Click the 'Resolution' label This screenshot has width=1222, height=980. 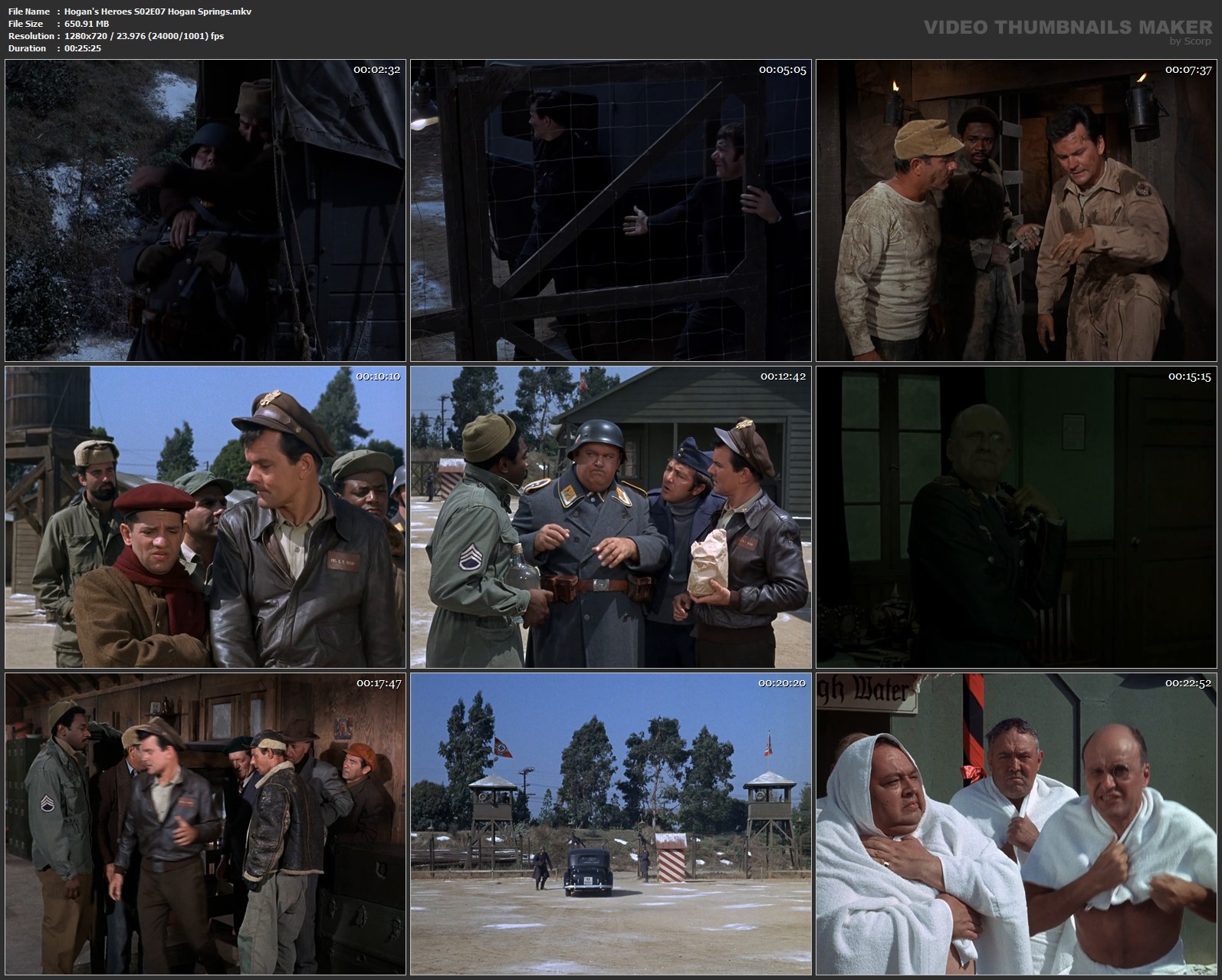[x=31, y=36]
